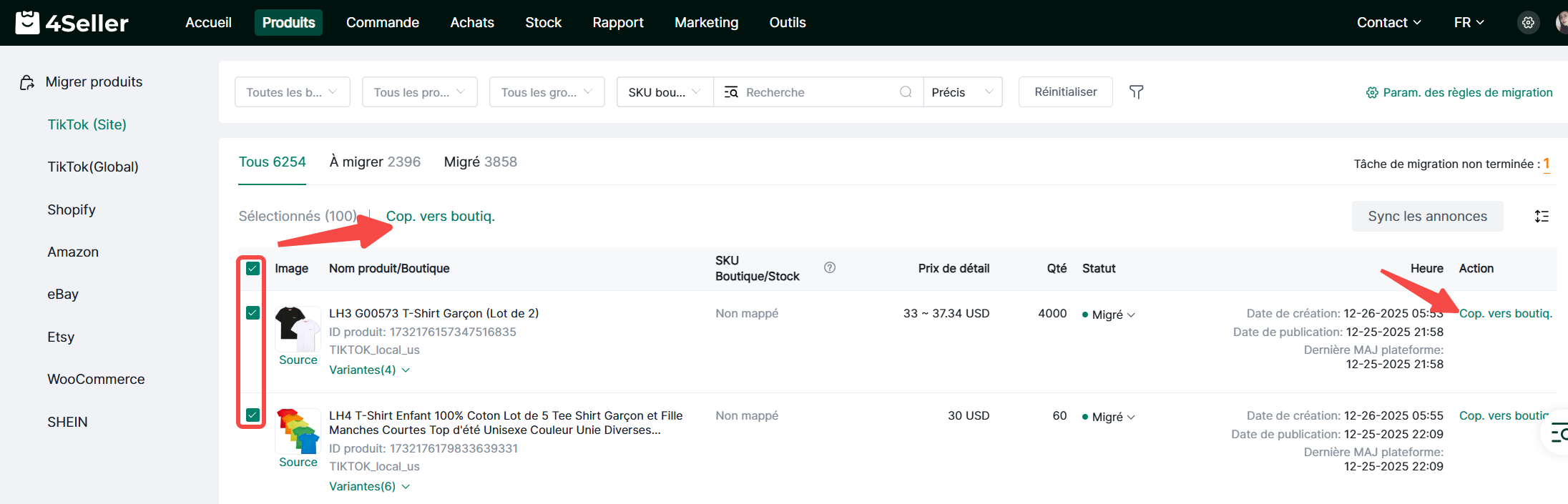Image resolution: width=1568 pixels, height=504 pixels.
Task: Open the Toutes les boutiques dropdown
Action: [292, 92]
